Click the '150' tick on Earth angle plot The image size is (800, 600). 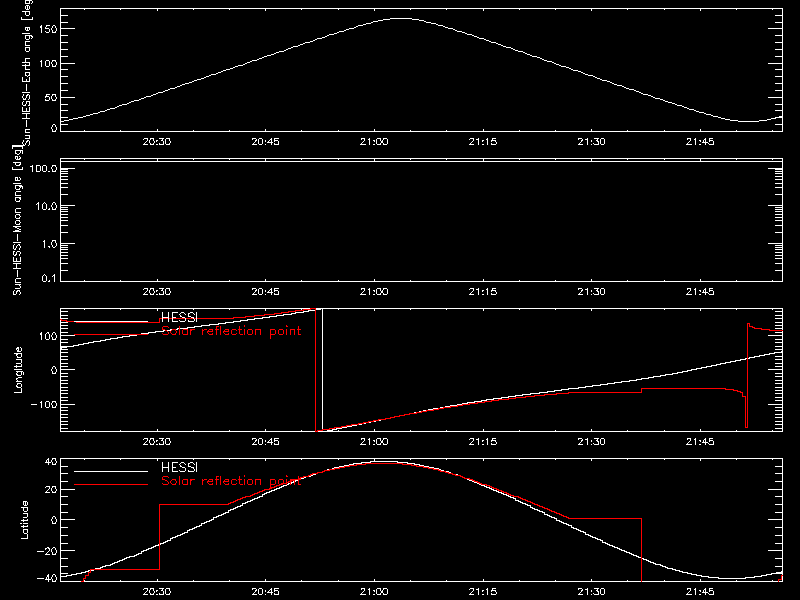pyautogui.click(x=48, y=29)
